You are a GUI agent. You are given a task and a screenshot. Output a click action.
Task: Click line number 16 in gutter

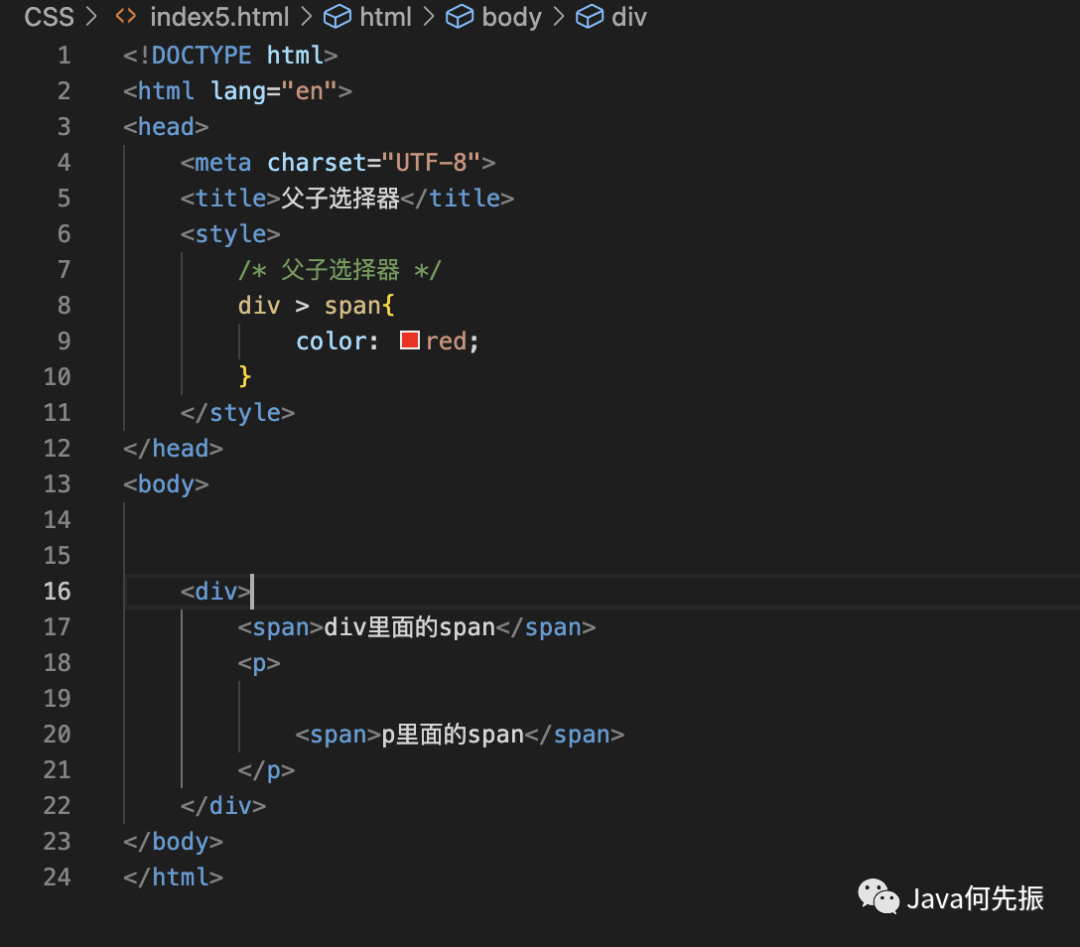57,591
